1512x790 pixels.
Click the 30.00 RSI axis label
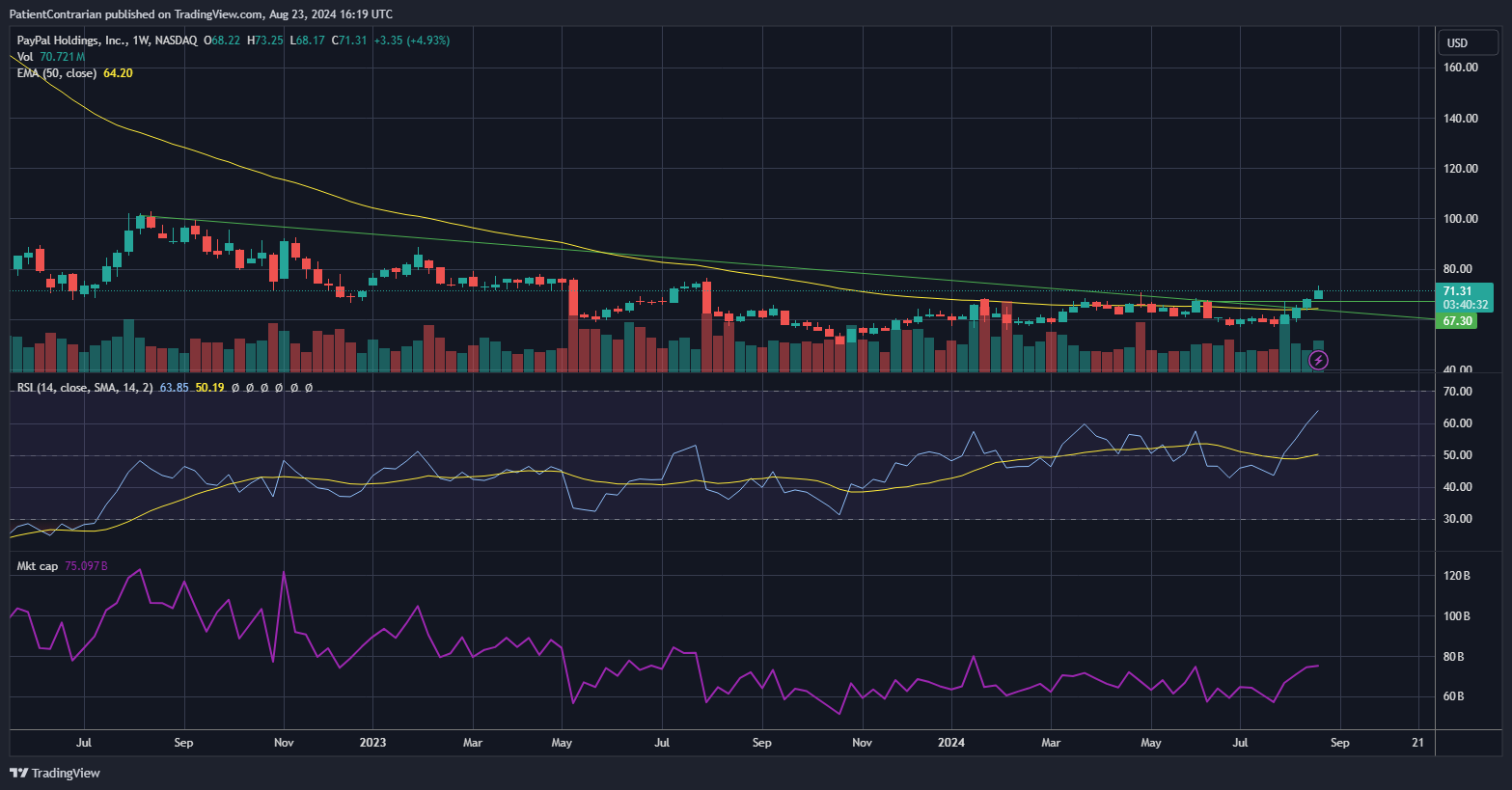(x=1458, y=519)
